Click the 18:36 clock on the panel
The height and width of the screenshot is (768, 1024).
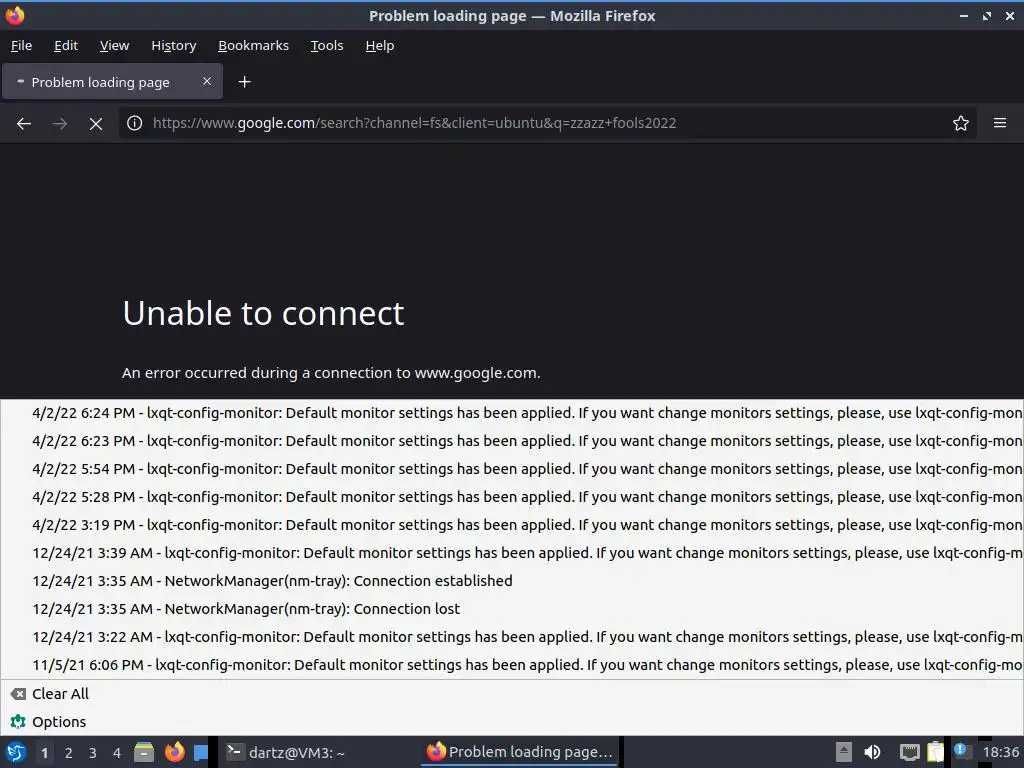[x=1000, y=752]
